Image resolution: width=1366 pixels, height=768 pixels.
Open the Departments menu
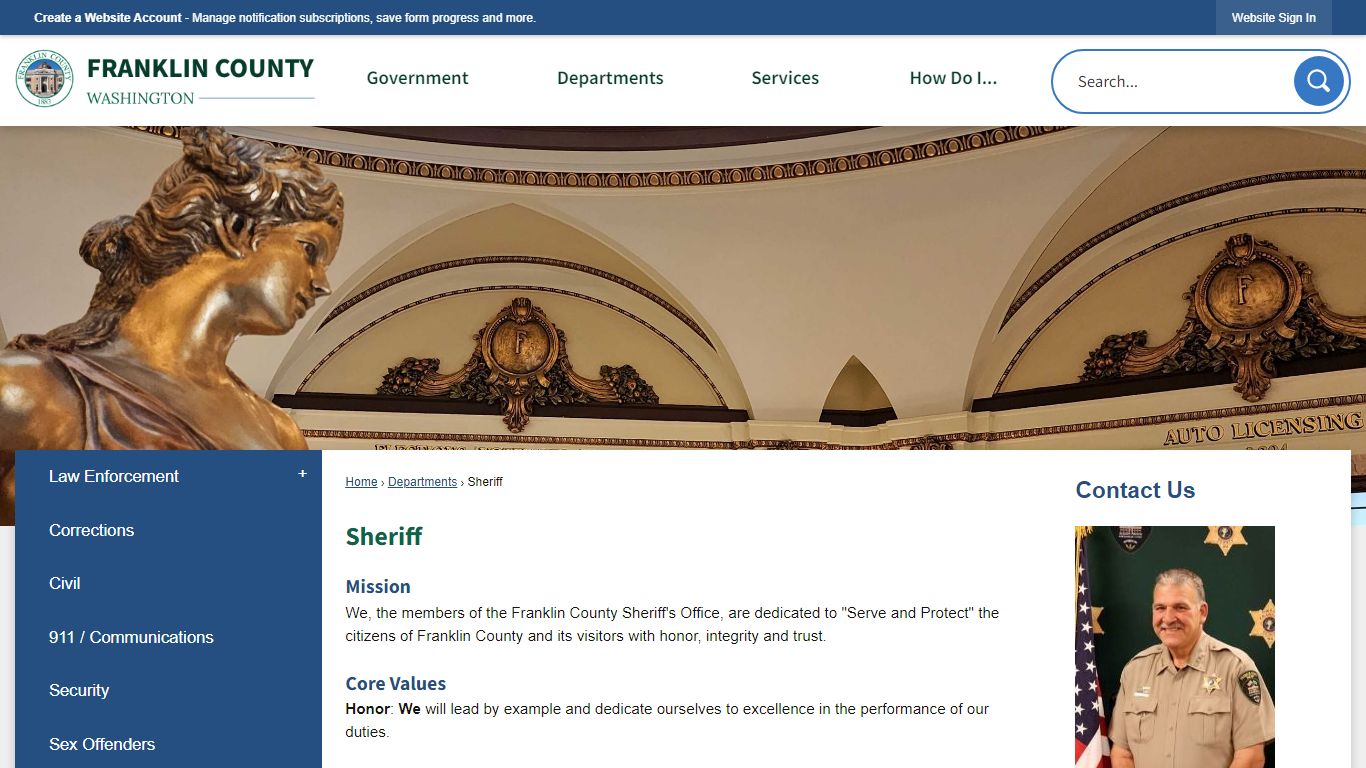pyautogui.click(x=610, y=78)
